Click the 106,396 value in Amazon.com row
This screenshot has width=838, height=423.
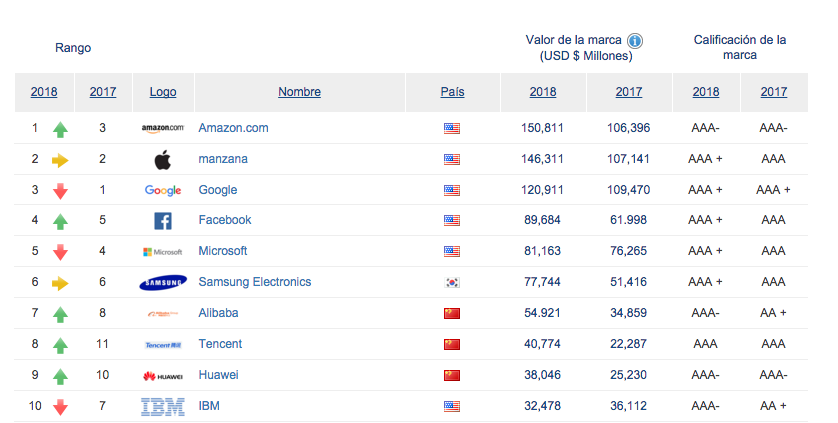[x=628, y=128]
